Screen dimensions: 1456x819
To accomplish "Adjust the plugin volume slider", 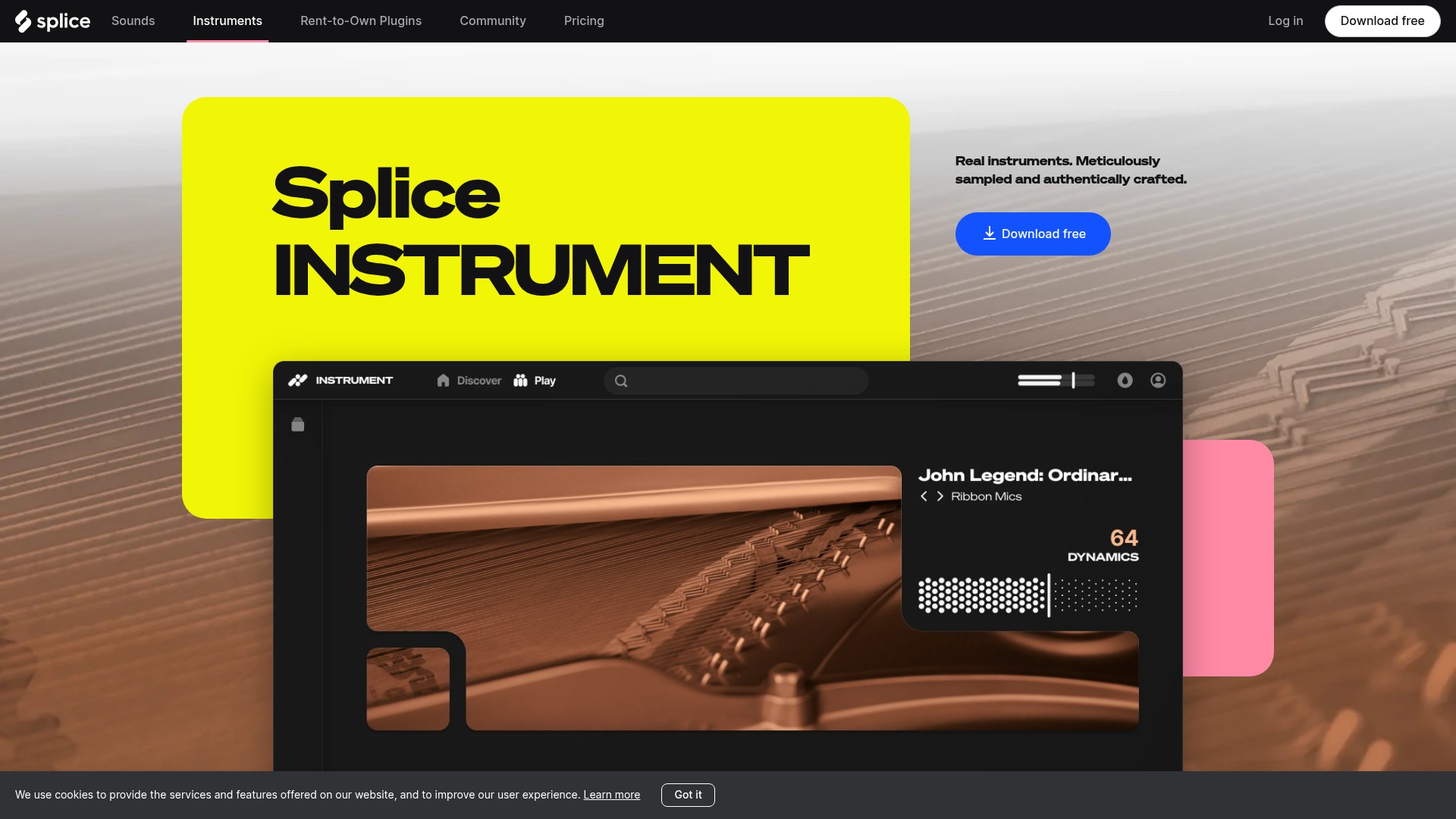I will 1056,380.
